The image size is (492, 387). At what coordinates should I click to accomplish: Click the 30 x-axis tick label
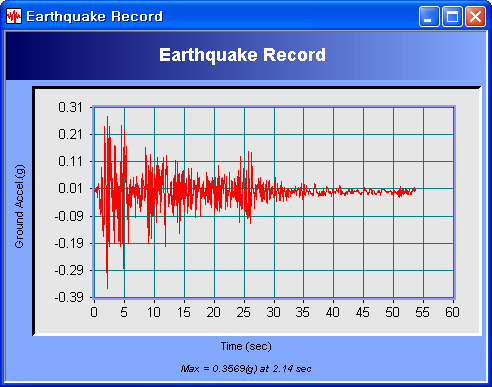pyautogui.click(x=273, y=312)
